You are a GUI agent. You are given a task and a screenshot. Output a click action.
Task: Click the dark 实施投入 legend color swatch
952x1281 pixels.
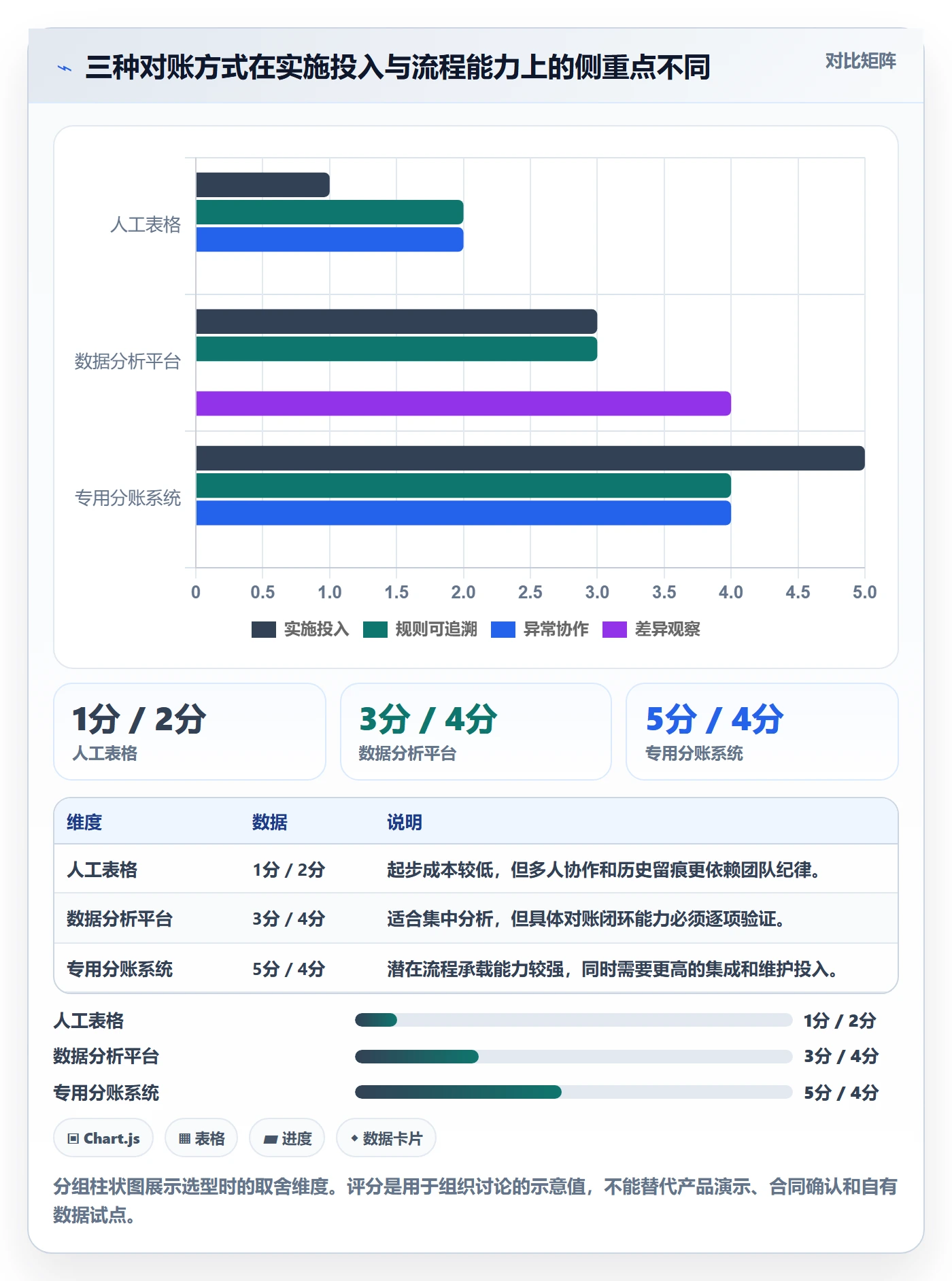coord(264,630)
